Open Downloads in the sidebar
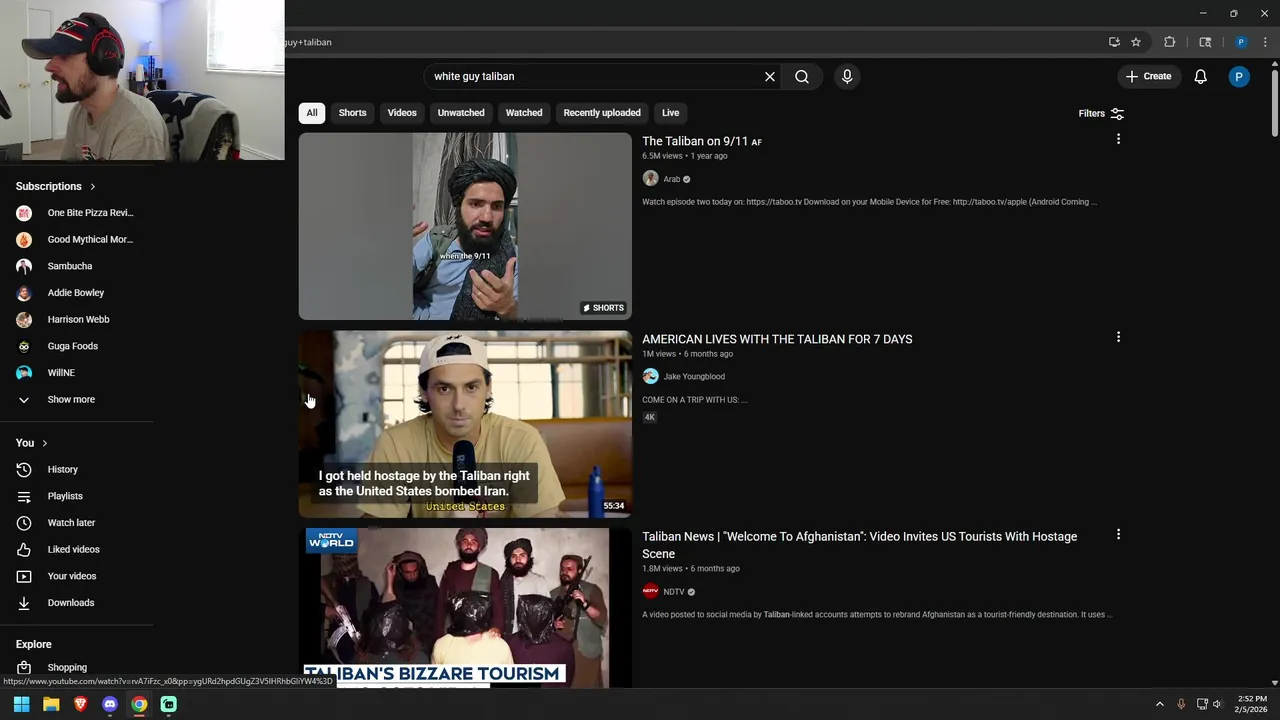 (76, 603)
